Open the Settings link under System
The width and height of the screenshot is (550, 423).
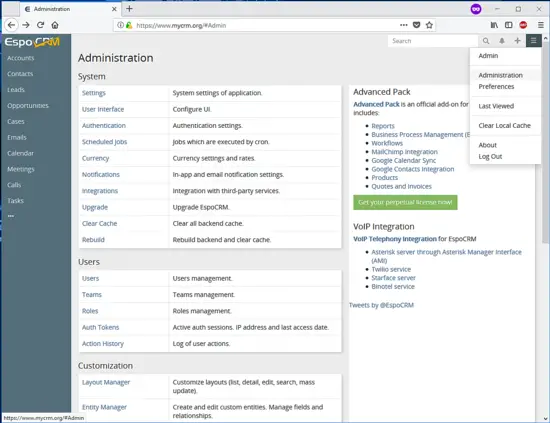(x=94, y=93)
